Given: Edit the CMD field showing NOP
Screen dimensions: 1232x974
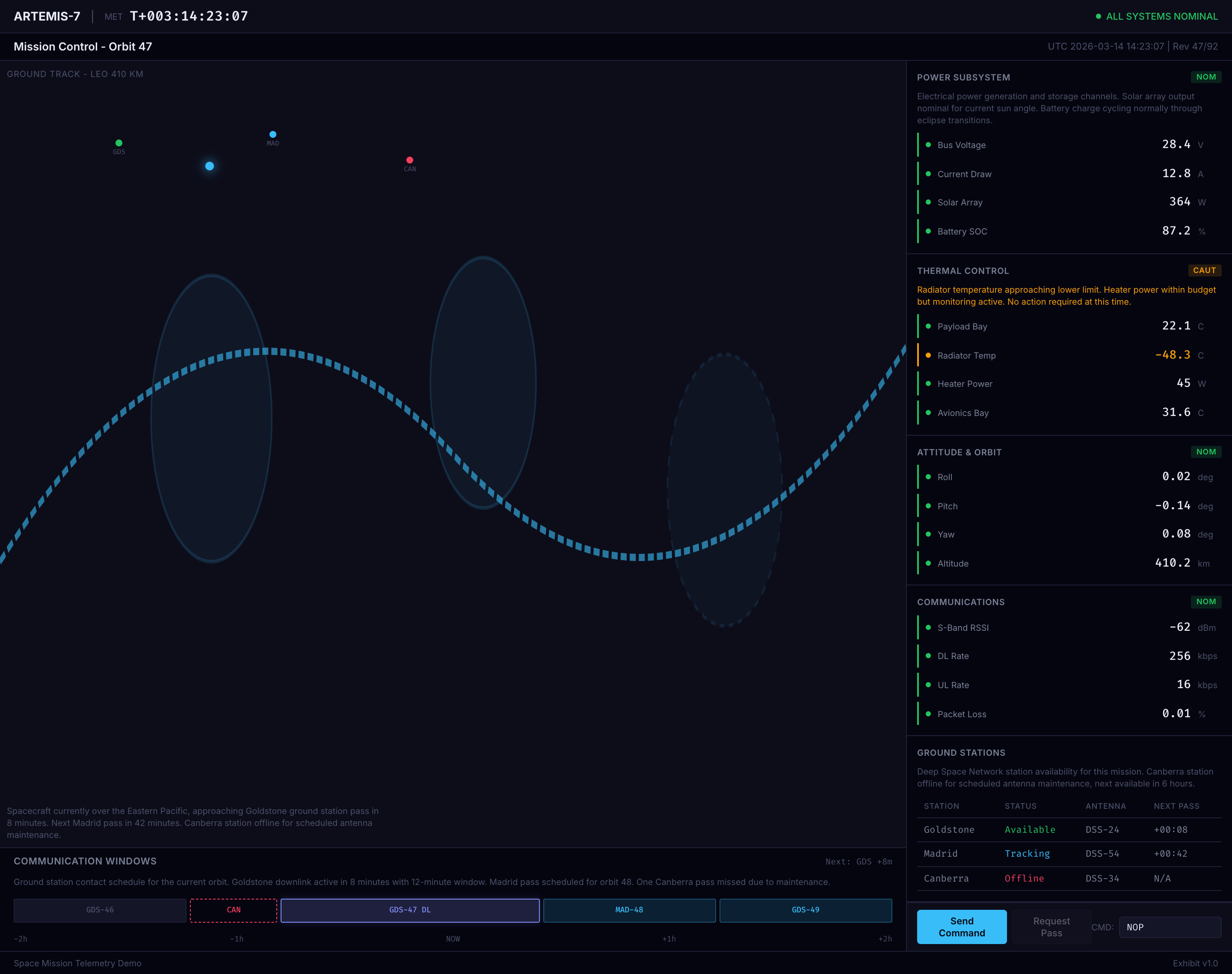Looking at the screenshot, I should coord(1170,927).
